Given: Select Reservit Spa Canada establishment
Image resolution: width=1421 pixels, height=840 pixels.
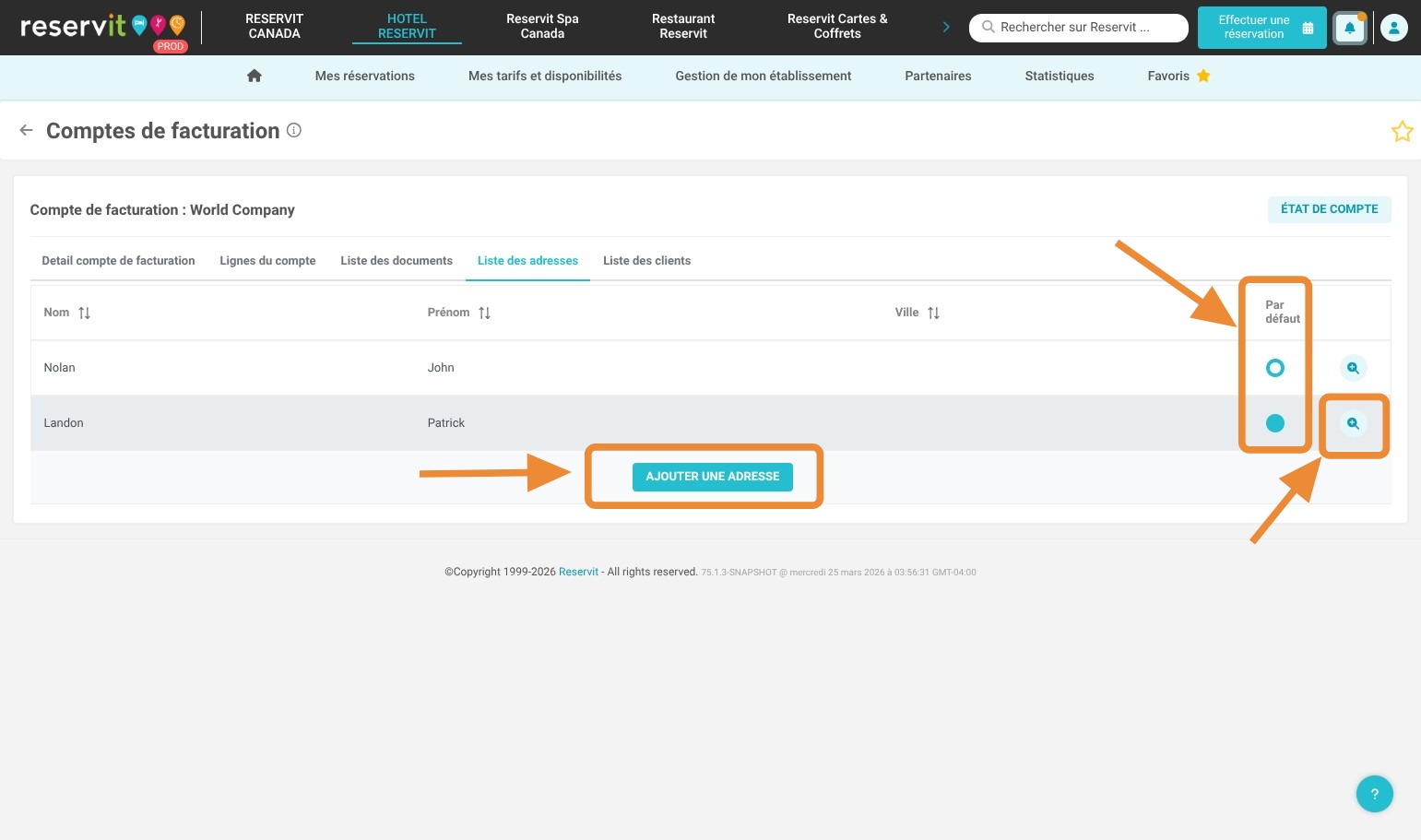Looking at the screenshot, I should coord(542,26).
